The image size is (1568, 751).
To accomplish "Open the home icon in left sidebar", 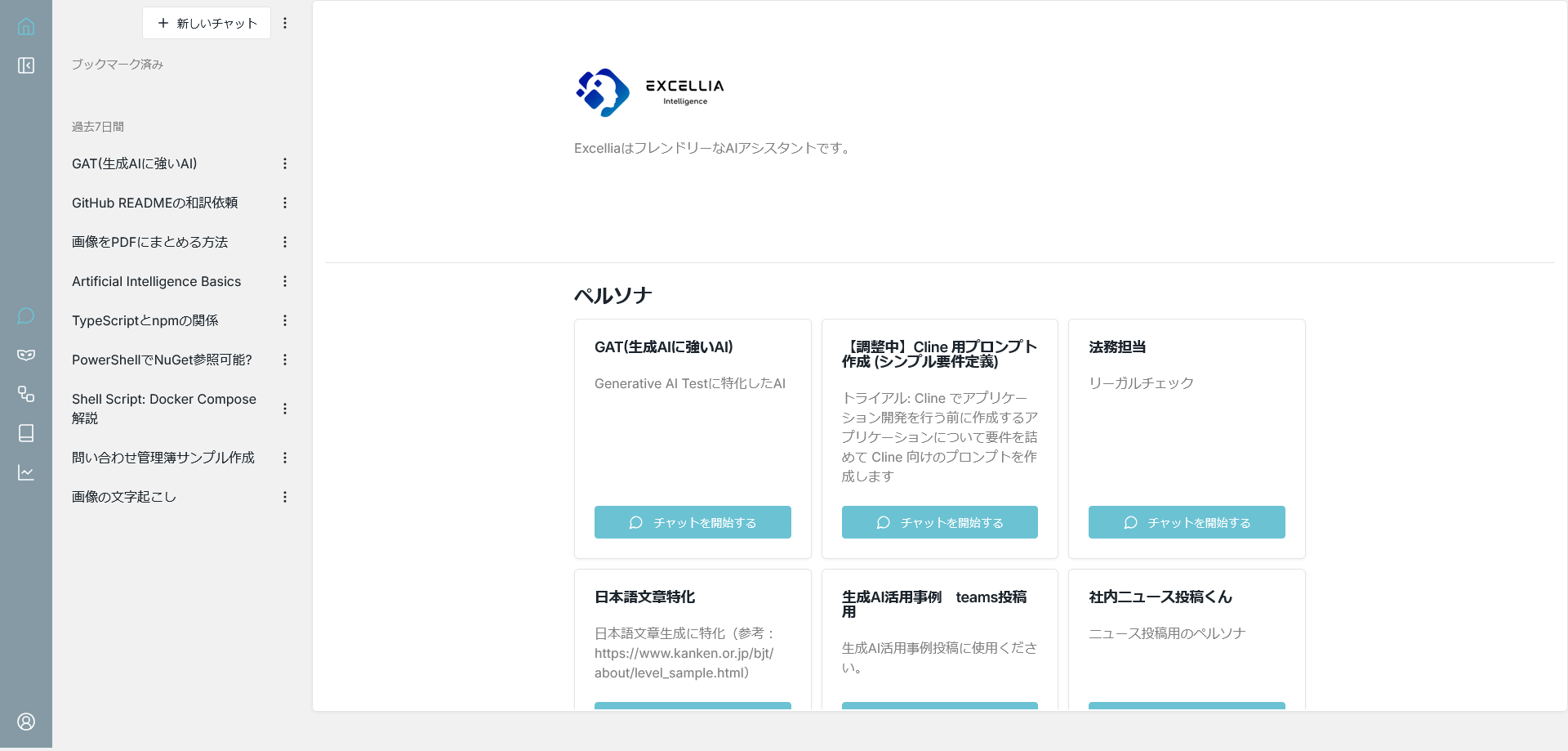I will [26, 26].
